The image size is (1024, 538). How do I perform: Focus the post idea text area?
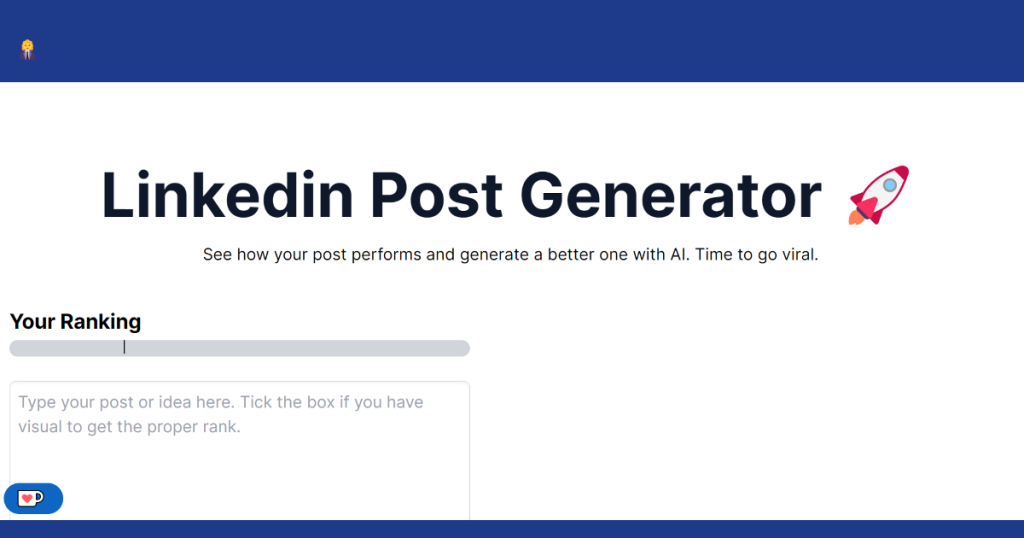click(240, 451)
